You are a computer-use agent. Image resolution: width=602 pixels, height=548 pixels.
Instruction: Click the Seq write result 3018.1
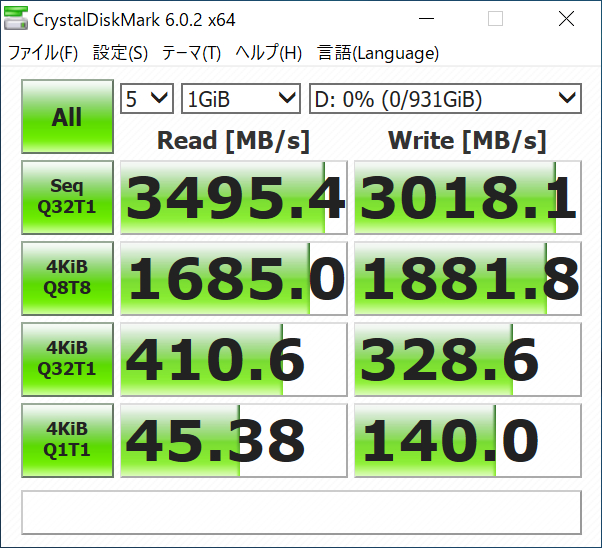(468, 197)
